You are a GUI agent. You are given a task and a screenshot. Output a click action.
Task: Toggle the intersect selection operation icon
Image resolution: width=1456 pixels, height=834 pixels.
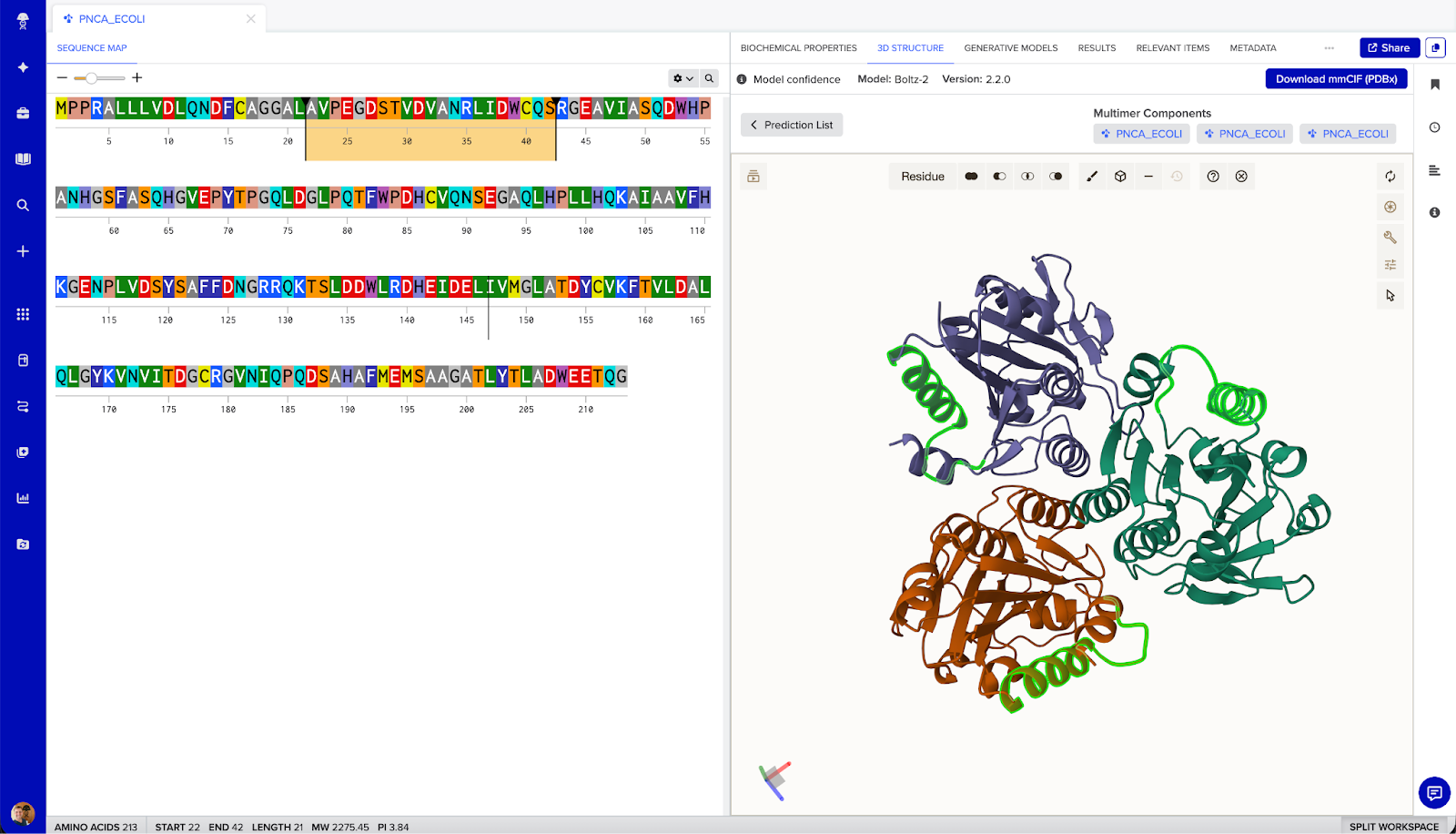click(x=1027, y=177)
